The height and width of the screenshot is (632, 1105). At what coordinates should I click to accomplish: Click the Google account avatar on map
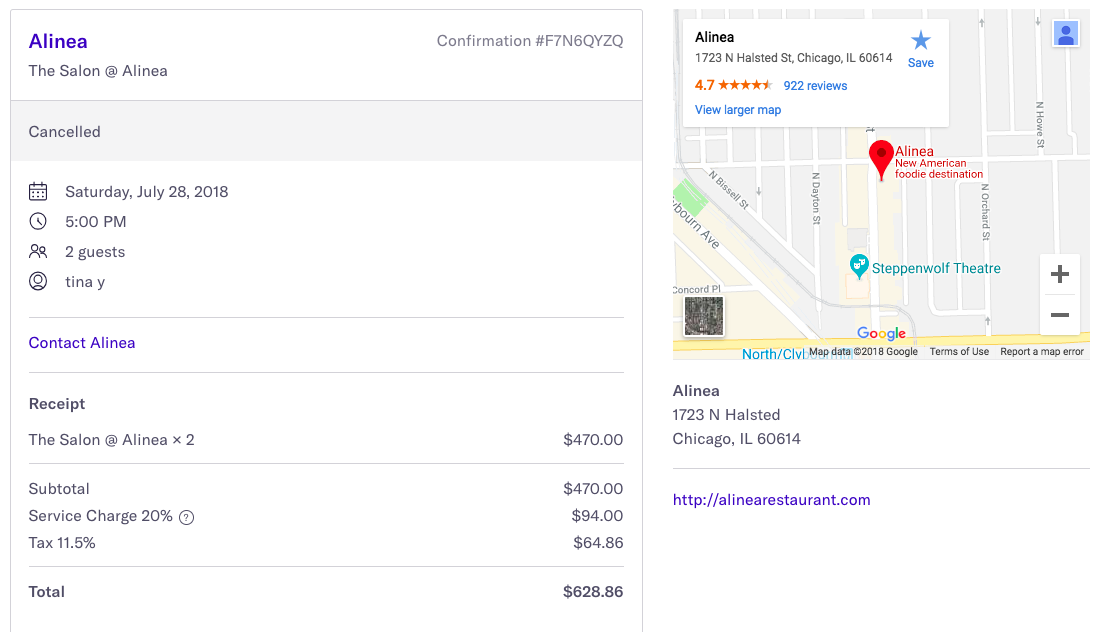pyautogui.click(x=1066, y=34)
